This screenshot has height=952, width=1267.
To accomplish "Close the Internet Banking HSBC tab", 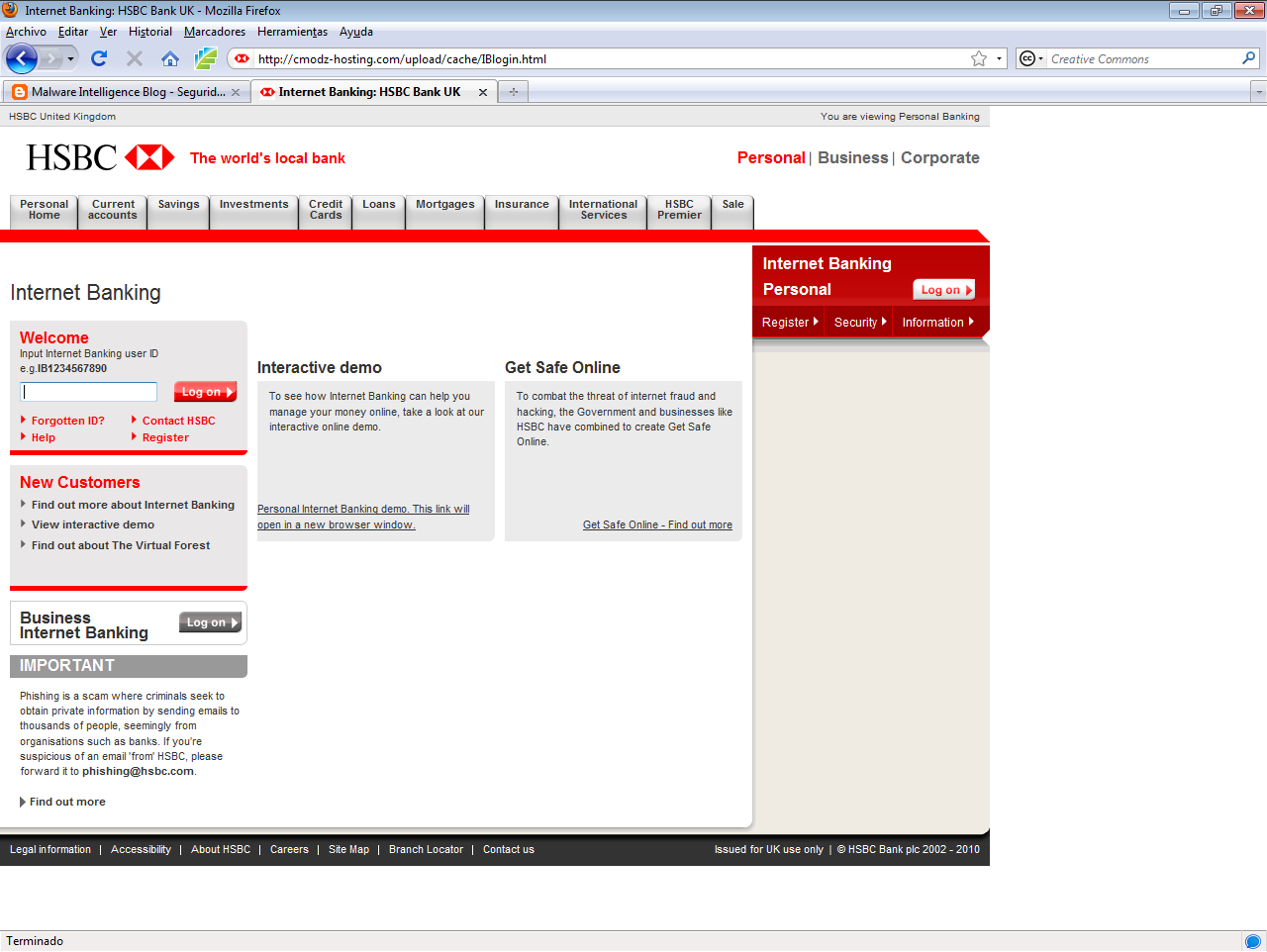I will (483, 92).
